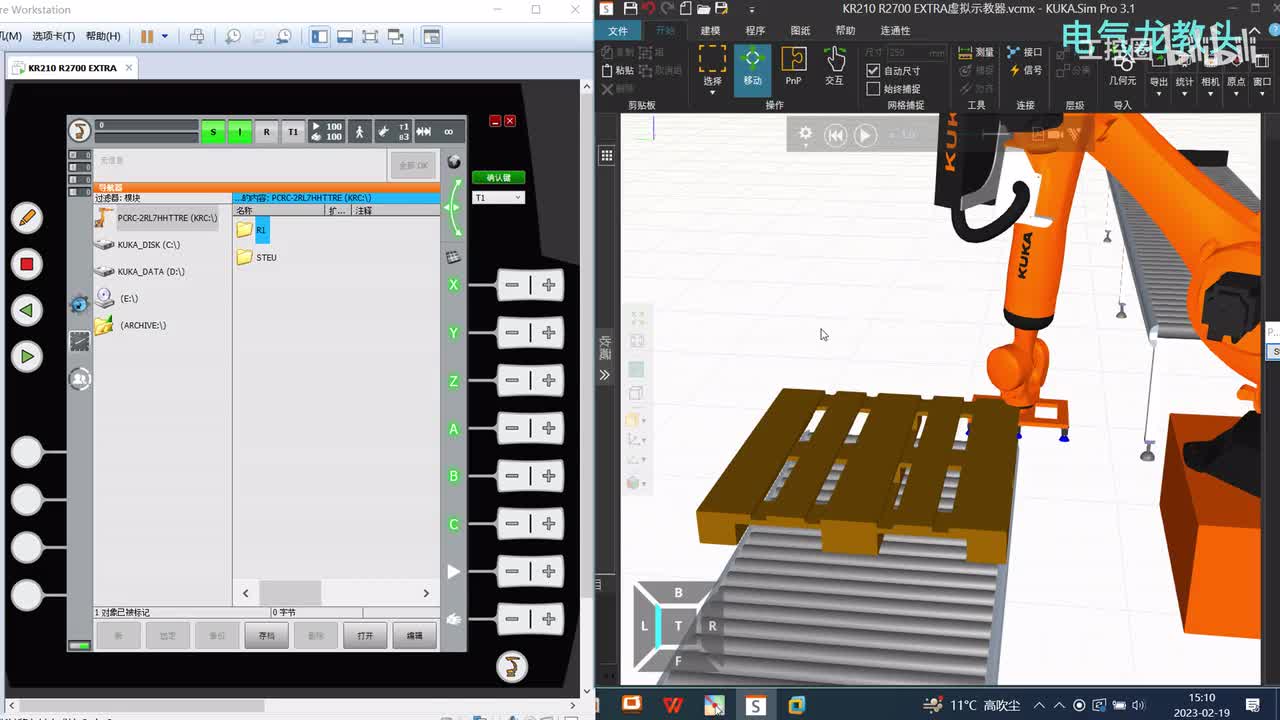Image resolution: width=1280 pixels, height=720 pixels.
Task: Click the Measure (测量) tool
Action: tap(976, 52)
